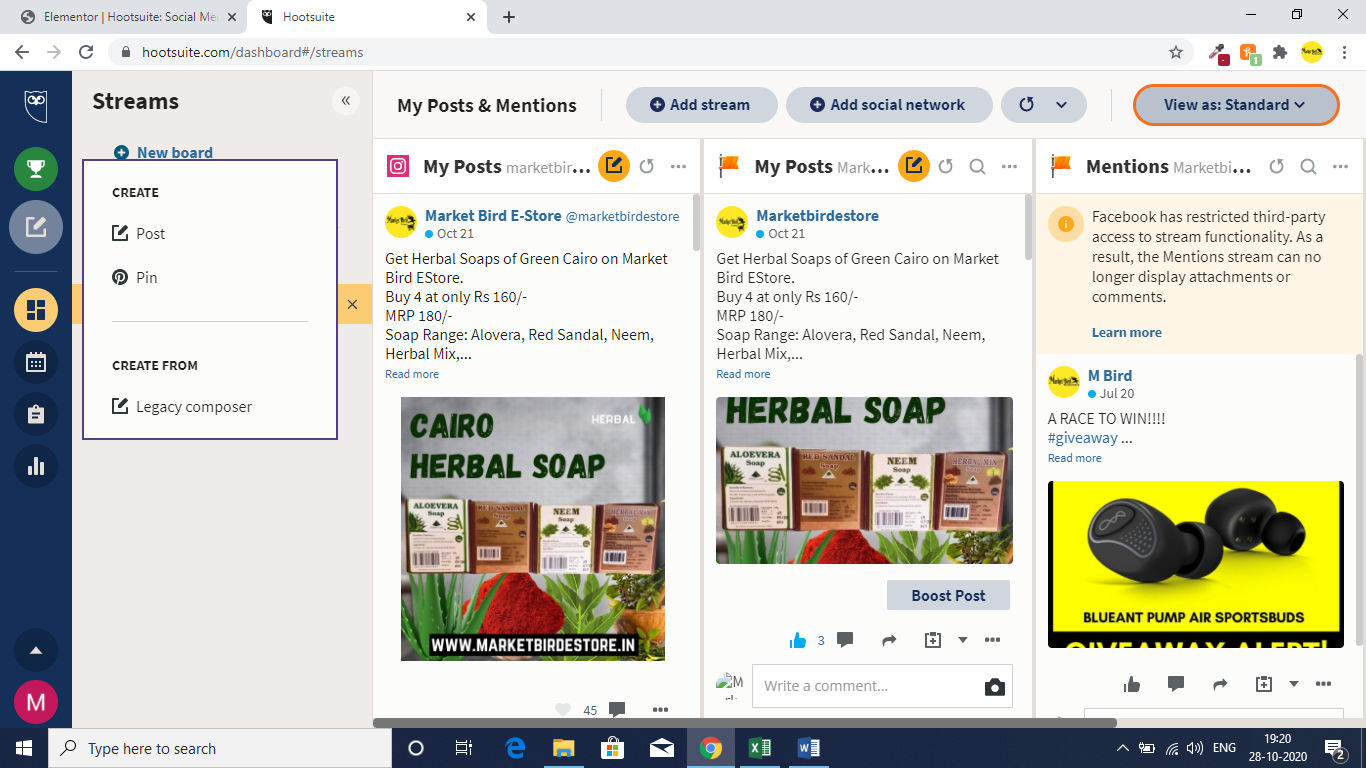
Task: Click the Hootsuite owl logo
Action: (x=36, y=105)
